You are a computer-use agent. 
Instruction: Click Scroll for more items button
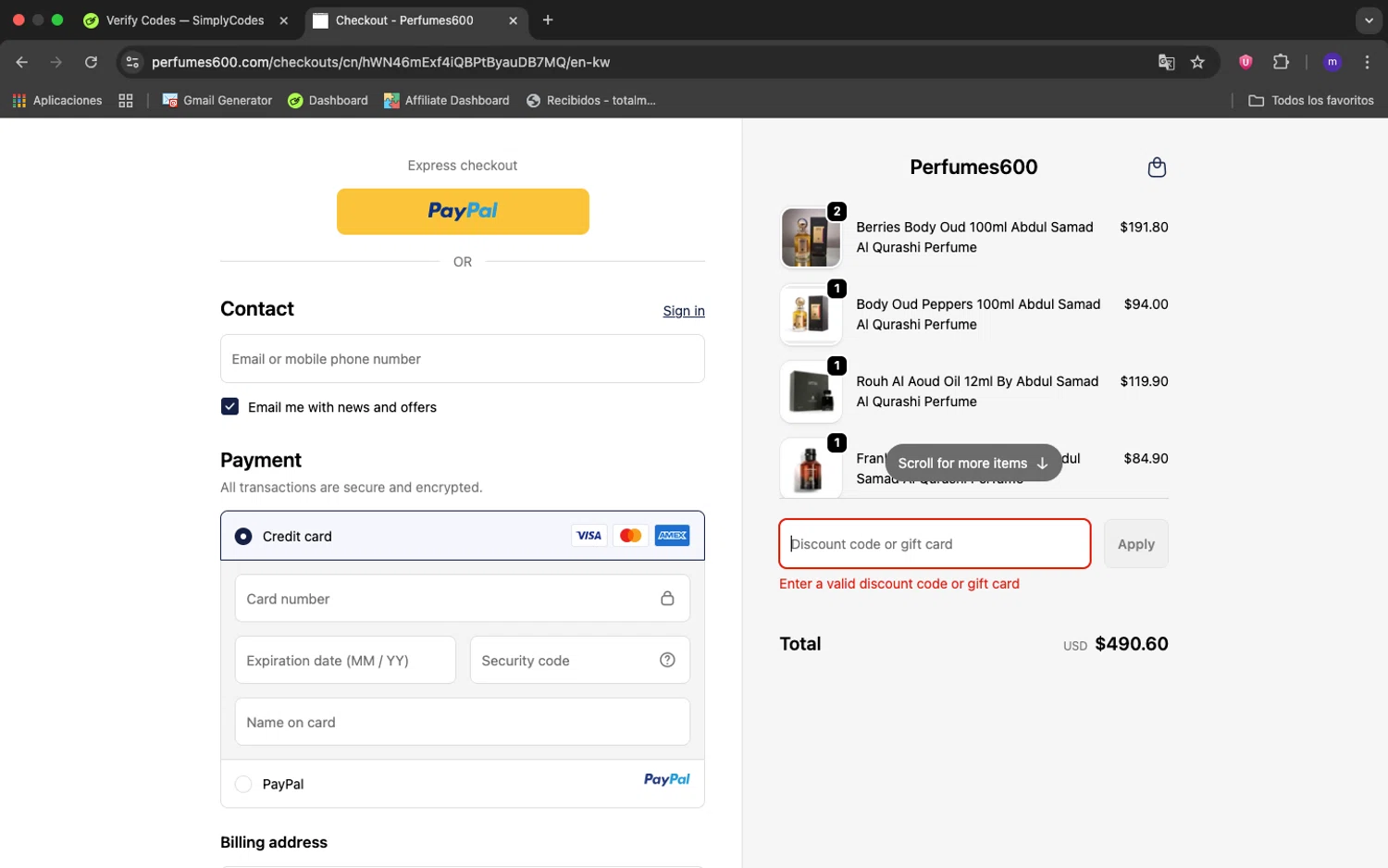(x=973, y=463)
